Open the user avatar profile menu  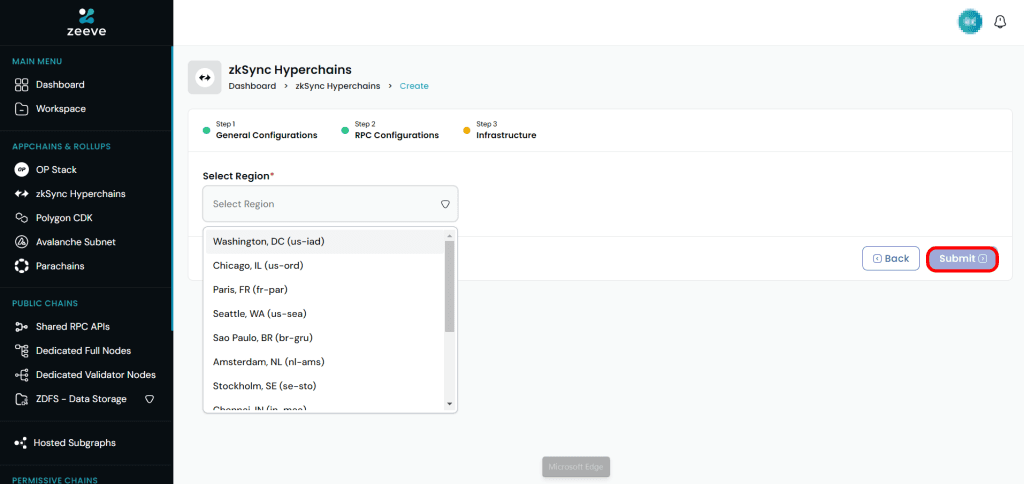(970, 22)
